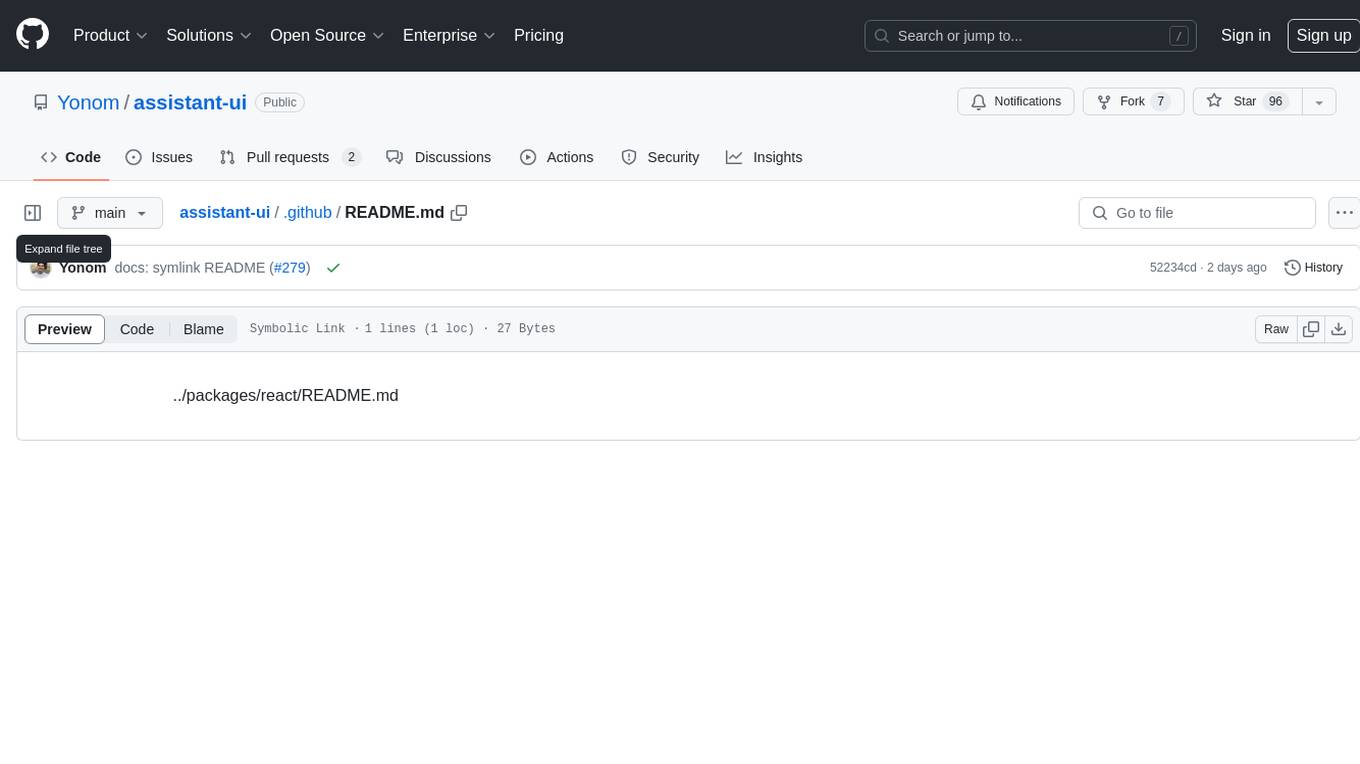The height and width of the screenshot is (764, 1360).
Task: Open the main branch selector
Action: coord(110,213)
